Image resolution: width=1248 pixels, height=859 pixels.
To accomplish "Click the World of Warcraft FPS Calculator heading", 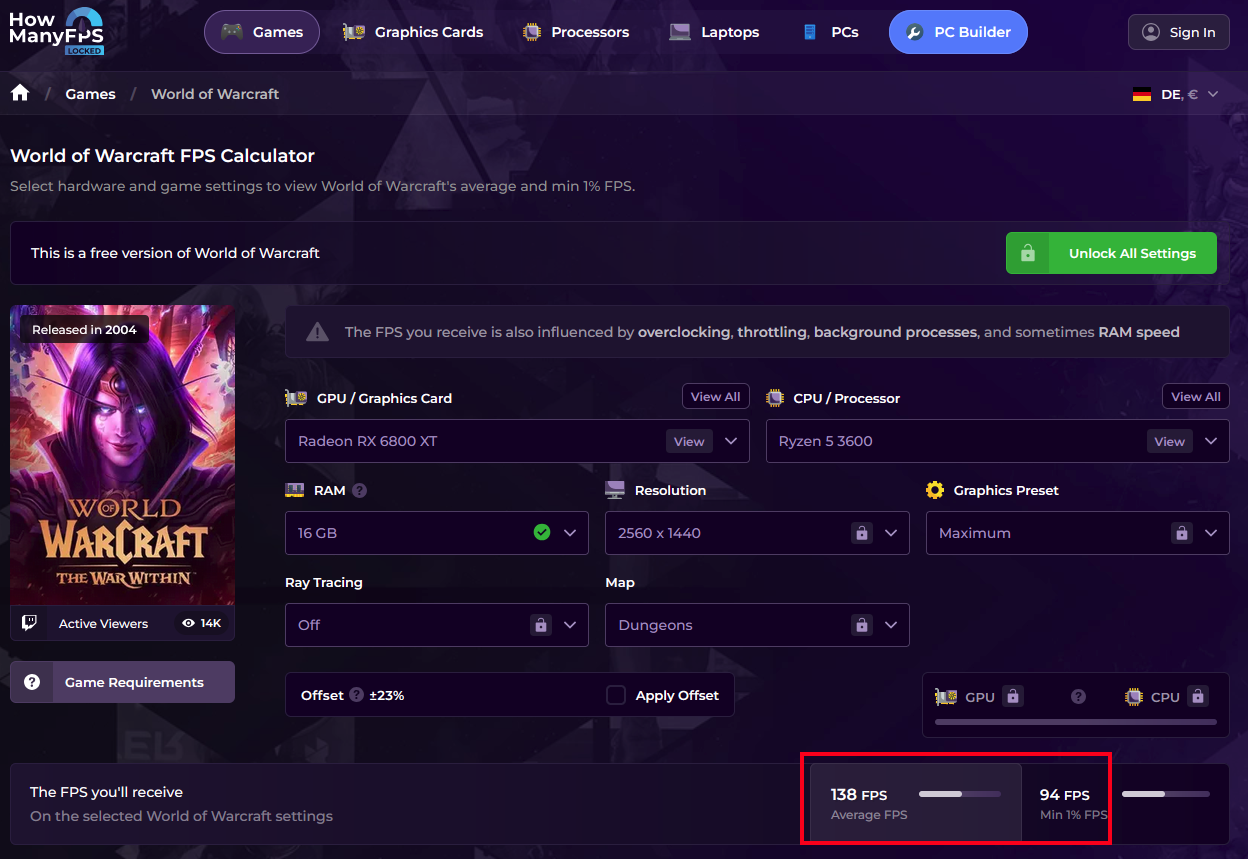I will pyautogui.click(x=163, y=156).
